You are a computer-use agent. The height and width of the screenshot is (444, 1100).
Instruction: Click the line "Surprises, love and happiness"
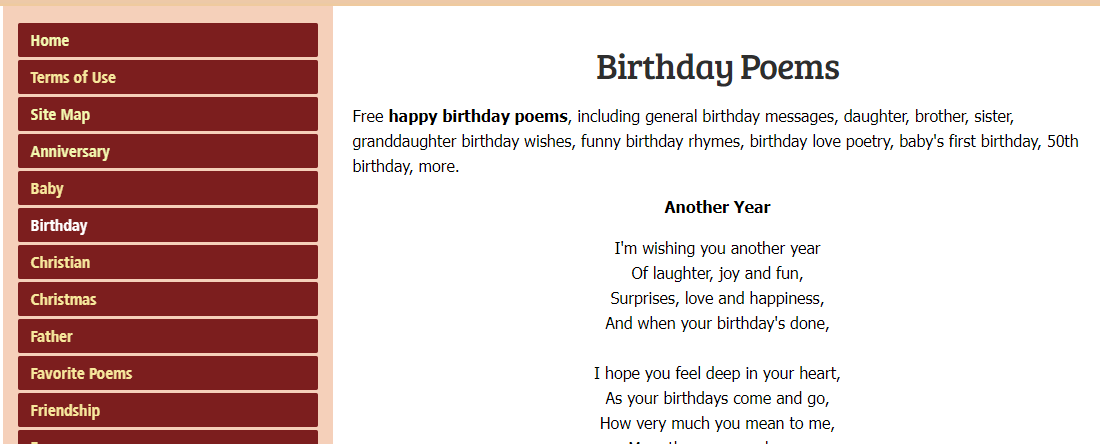pyautogui.click(x=717, y=298)
